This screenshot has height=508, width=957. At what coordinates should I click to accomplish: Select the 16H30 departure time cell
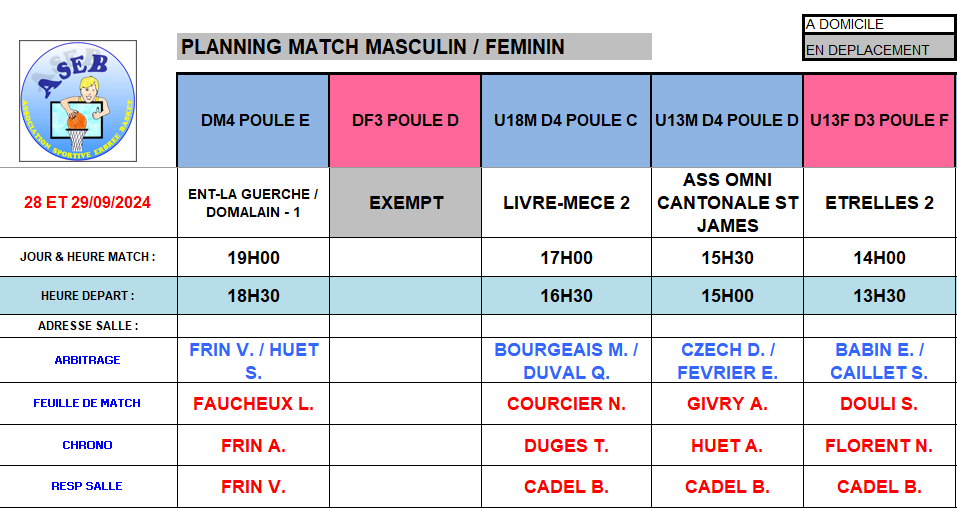pyautogui.click(x=566, y=296)
